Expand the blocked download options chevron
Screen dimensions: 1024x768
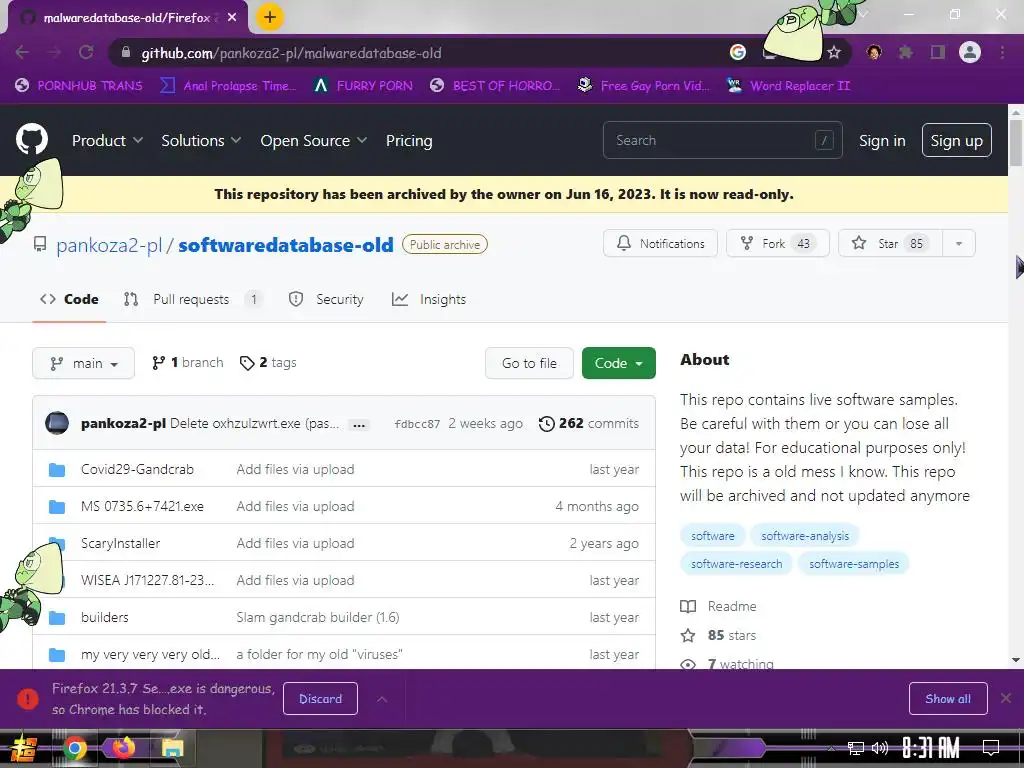(x=382, y=699)
